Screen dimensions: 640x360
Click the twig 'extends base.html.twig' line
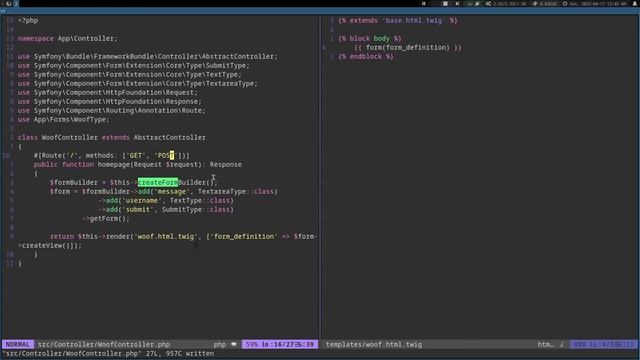click(x=398, y=20)
